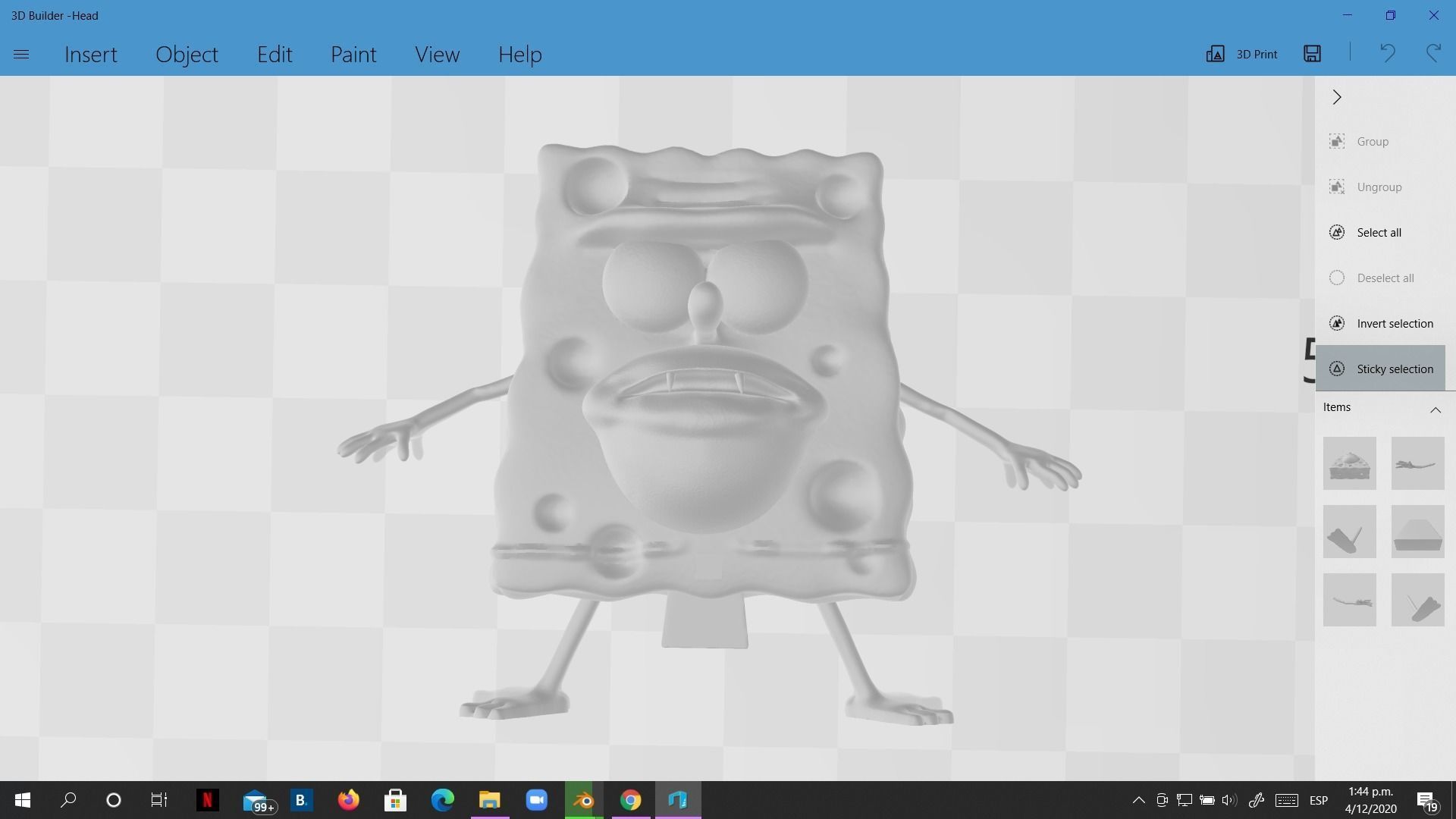Open Firefox from the taskbar
This screenshot has width=1456, height=819.
point(348,800)
